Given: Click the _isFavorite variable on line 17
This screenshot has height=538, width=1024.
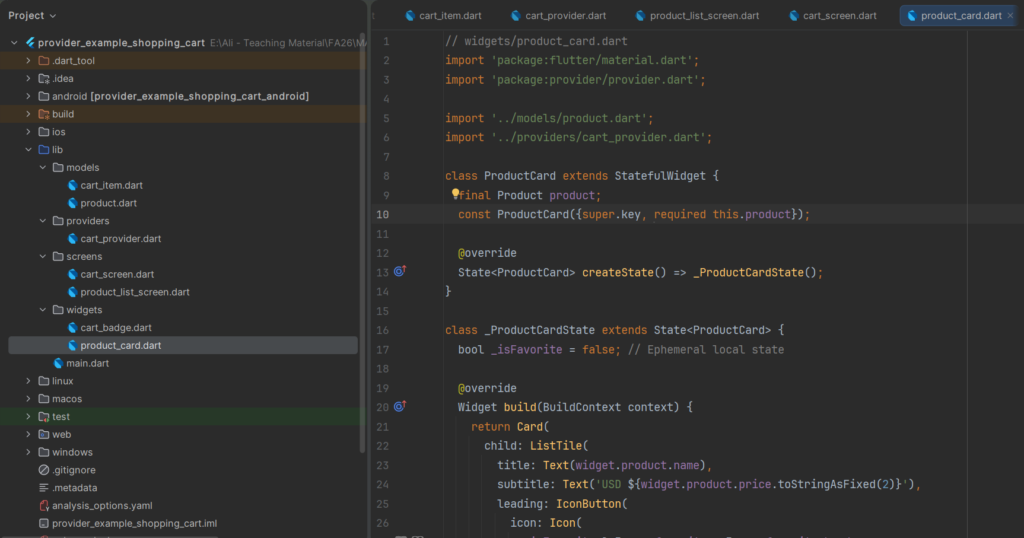Looking at the screenshot, I should click(x=526, y=349).
